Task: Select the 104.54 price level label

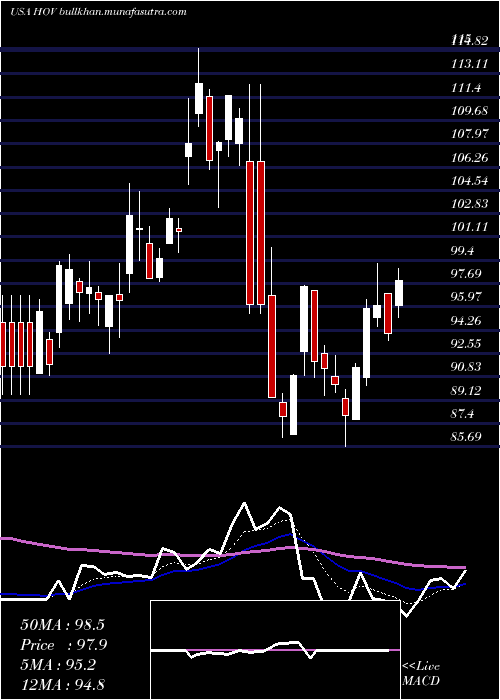Action: point(469,181)
